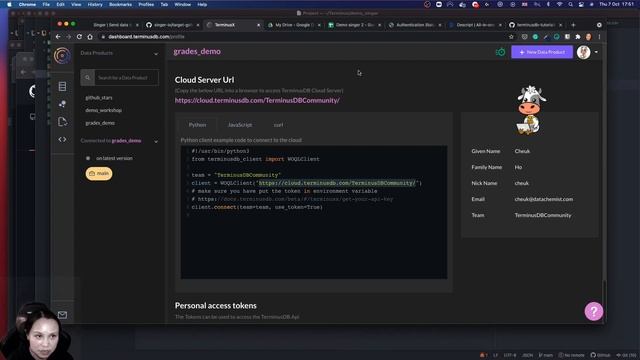Click the Given Name value Cheuk
This screenshot has height=360, width=640.
pos(522,151)
